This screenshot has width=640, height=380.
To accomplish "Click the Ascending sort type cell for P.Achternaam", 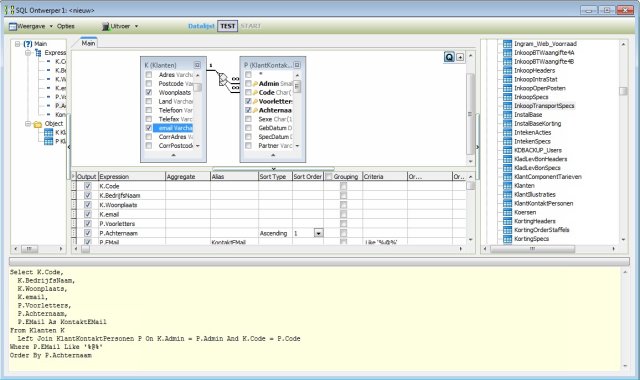I will click(275, 233).
